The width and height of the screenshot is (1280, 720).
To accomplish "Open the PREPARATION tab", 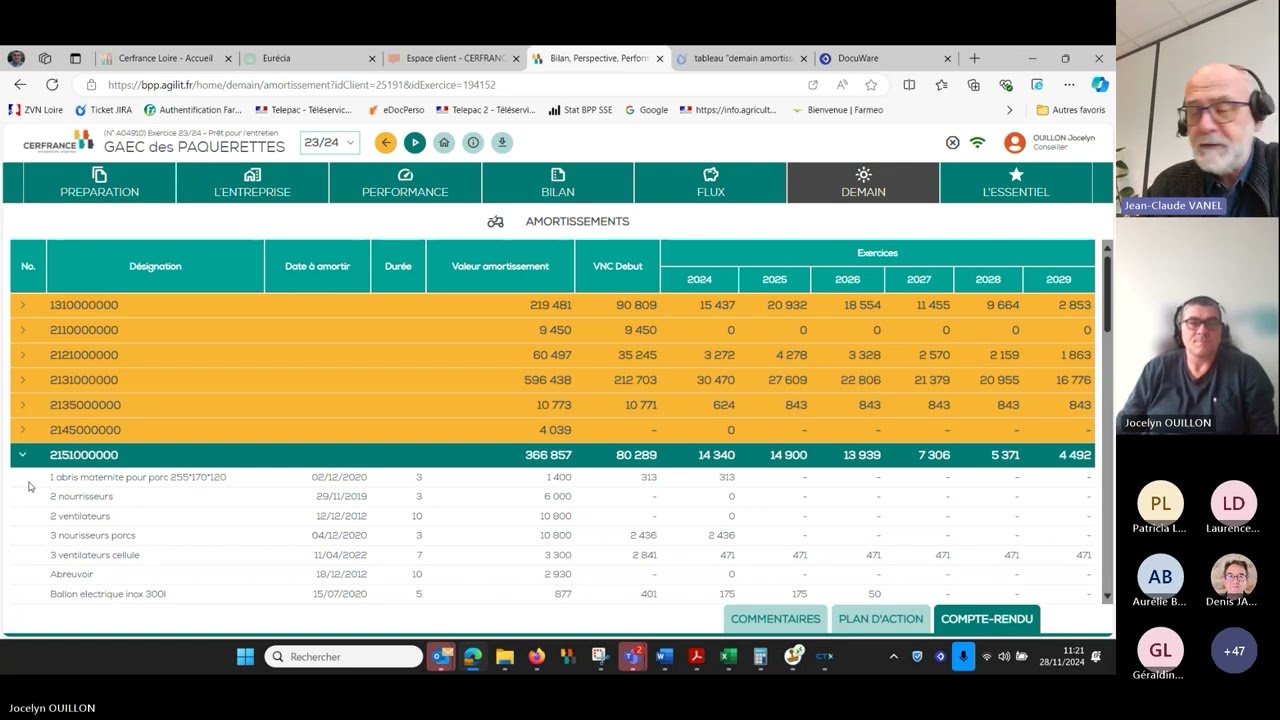I will tap(100, 183).
